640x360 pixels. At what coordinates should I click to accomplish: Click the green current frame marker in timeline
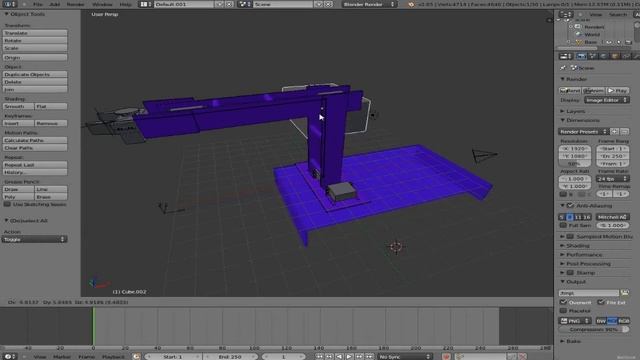click(93, 327)
